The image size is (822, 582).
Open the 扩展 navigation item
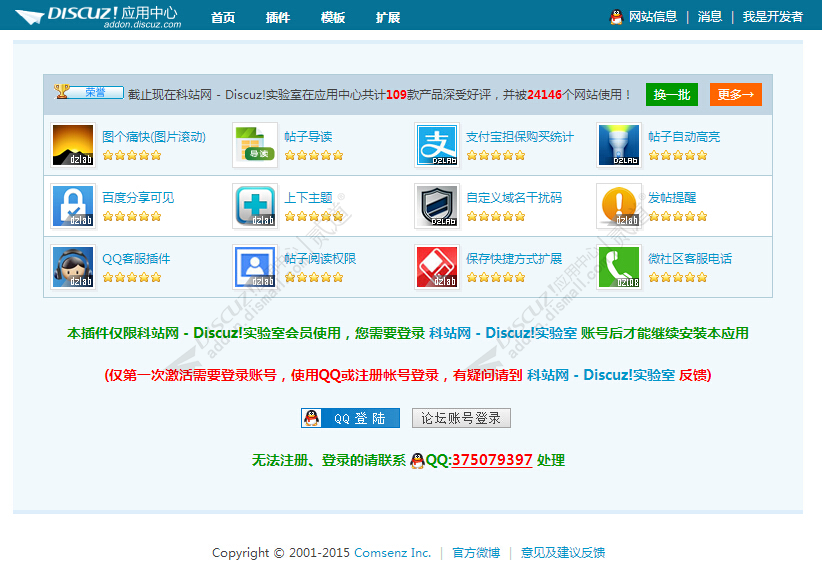[x=388, y=18]
